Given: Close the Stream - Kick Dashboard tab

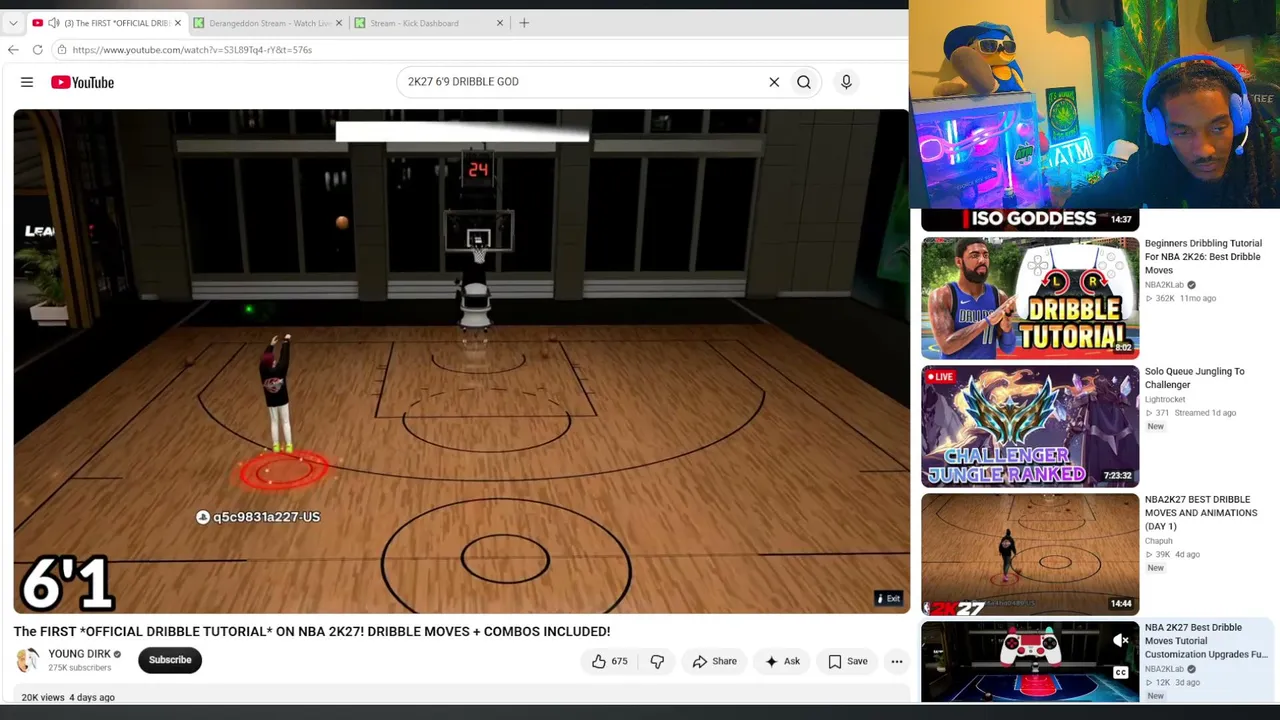Looking at the screenshot, I should pyautogui.click(x=500, y=23).
